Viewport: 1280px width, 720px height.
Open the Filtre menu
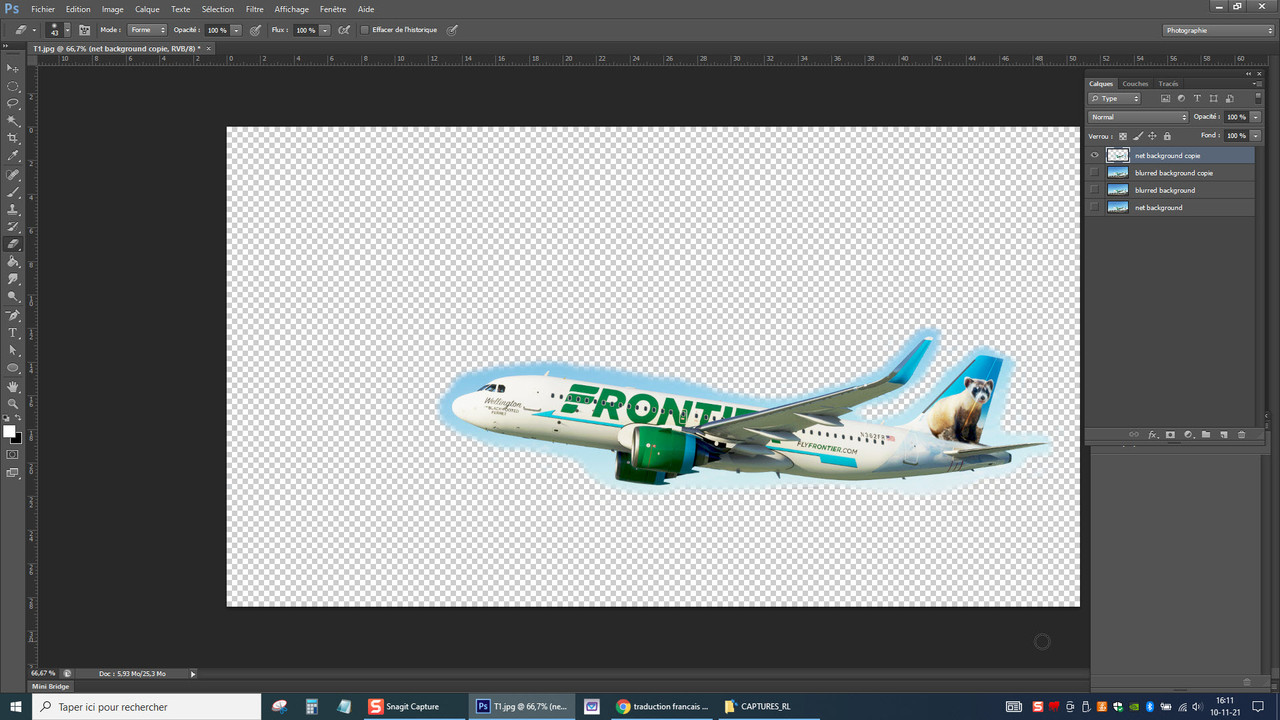click(254, 9)
